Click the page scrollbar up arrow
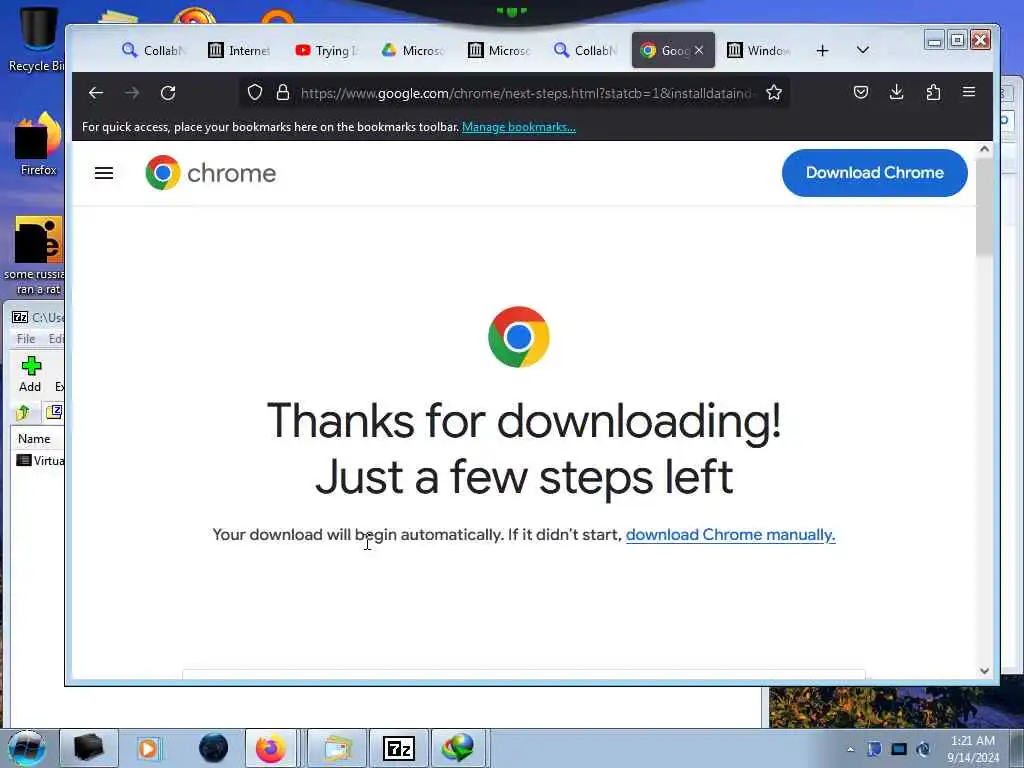1024x768 pixels. point(984,150)
